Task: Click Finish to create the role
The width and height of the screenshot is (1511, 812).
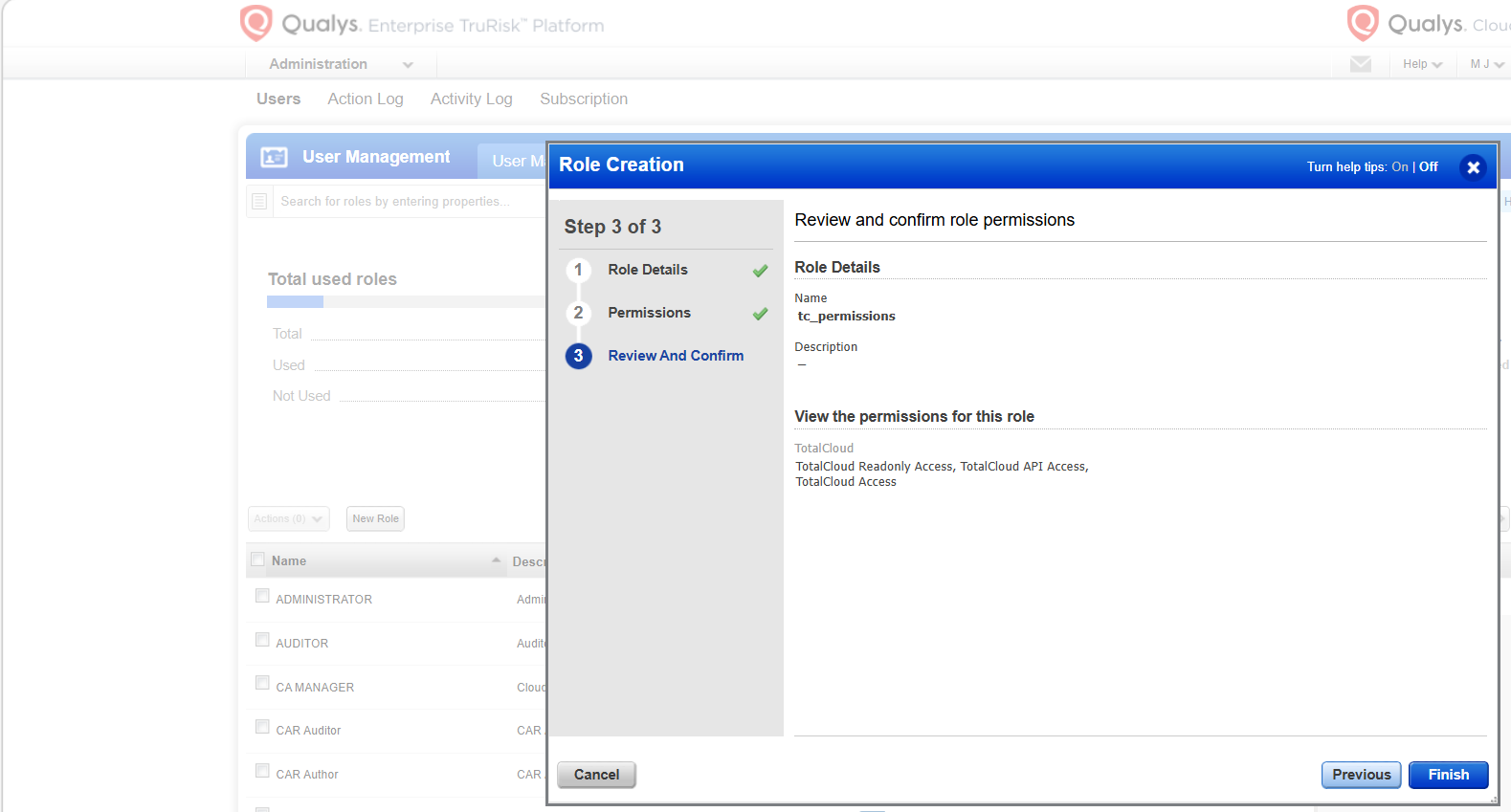Action: coord(1449,775)
